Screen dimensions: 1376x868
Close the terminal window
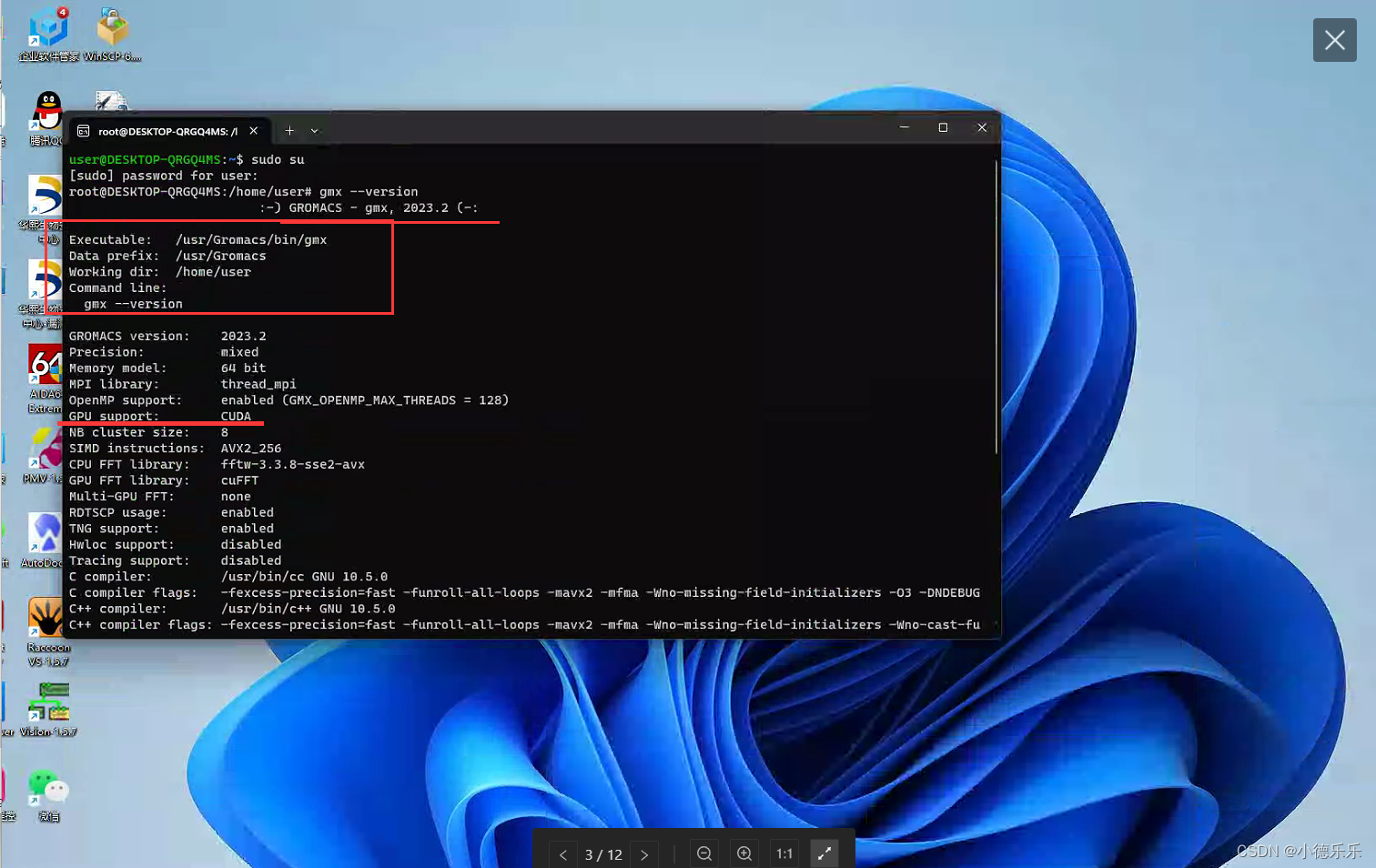click(x=982, y=128)
